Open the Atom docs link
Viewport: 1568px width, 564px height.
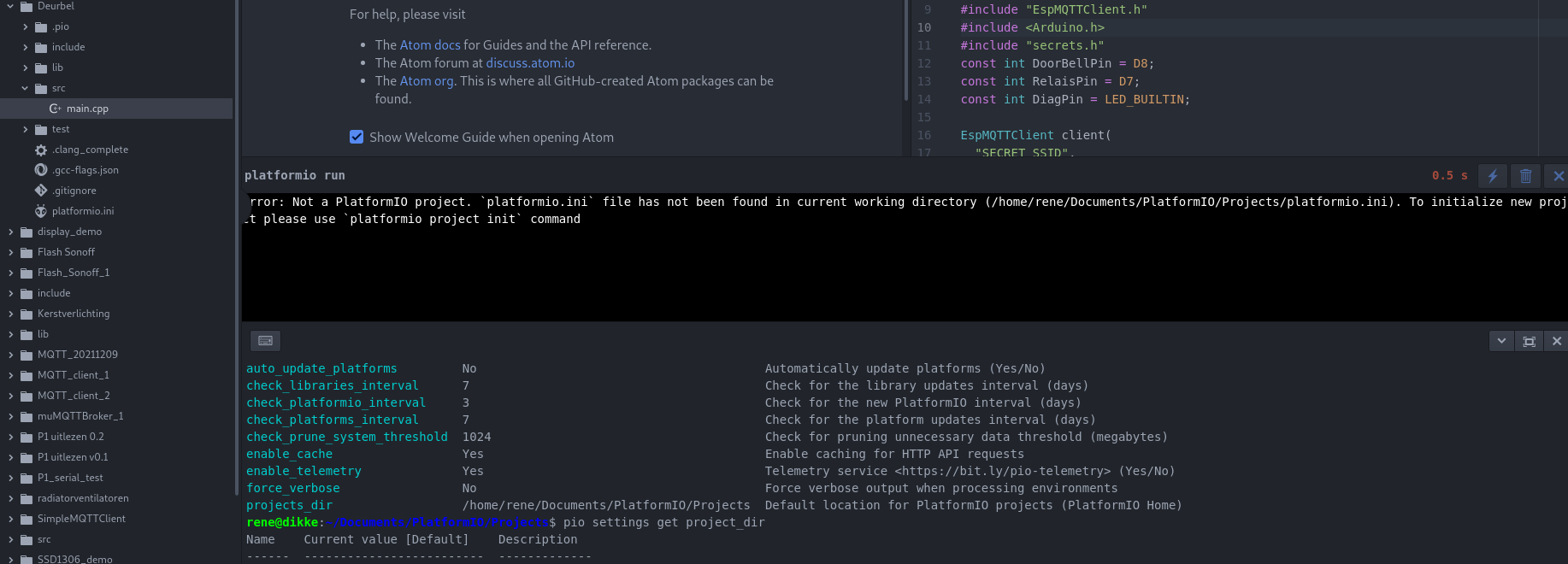[x=429, y=45]
